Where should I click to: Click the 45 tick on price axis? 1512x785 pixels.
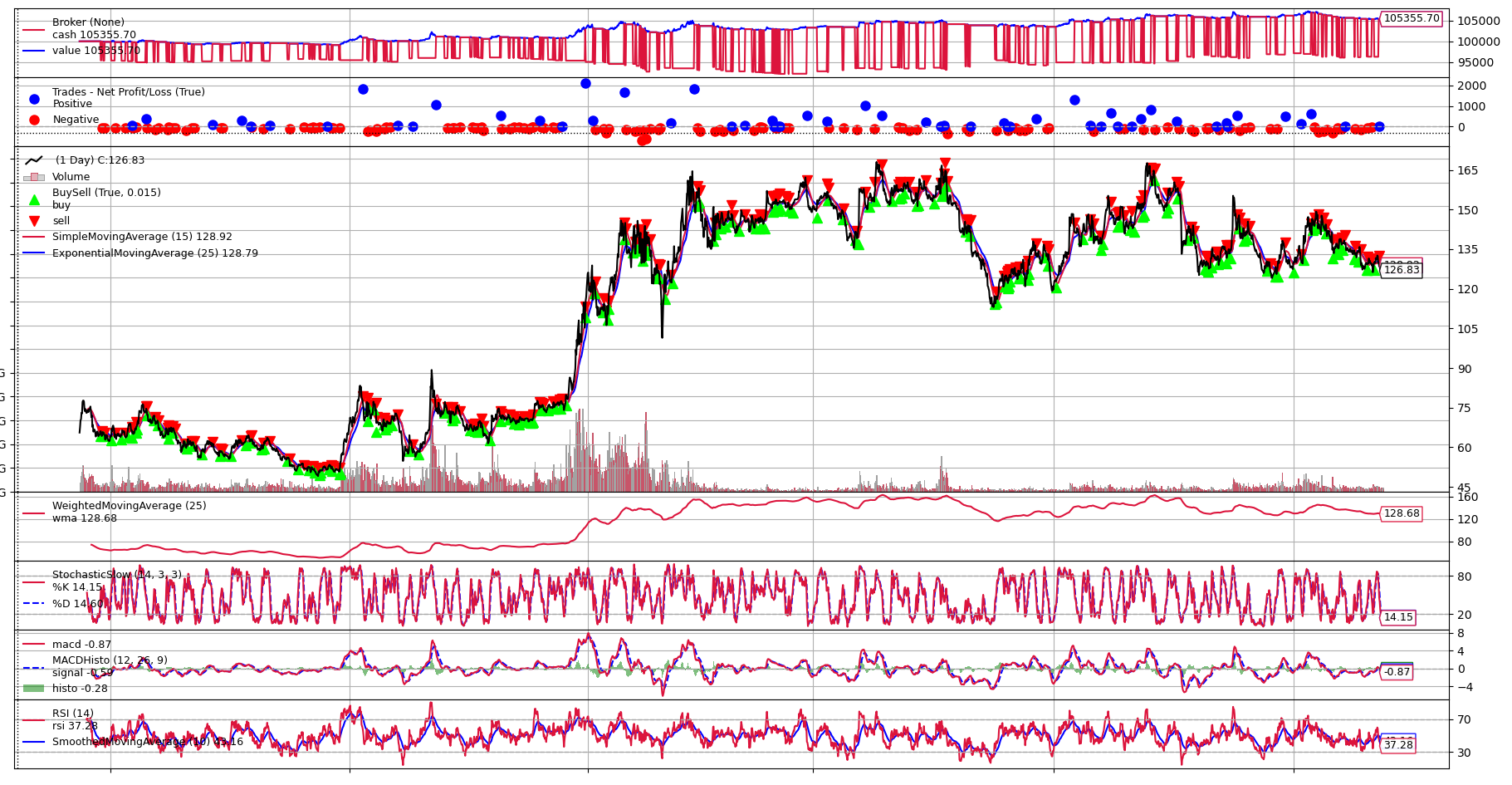pos(1465,488)
